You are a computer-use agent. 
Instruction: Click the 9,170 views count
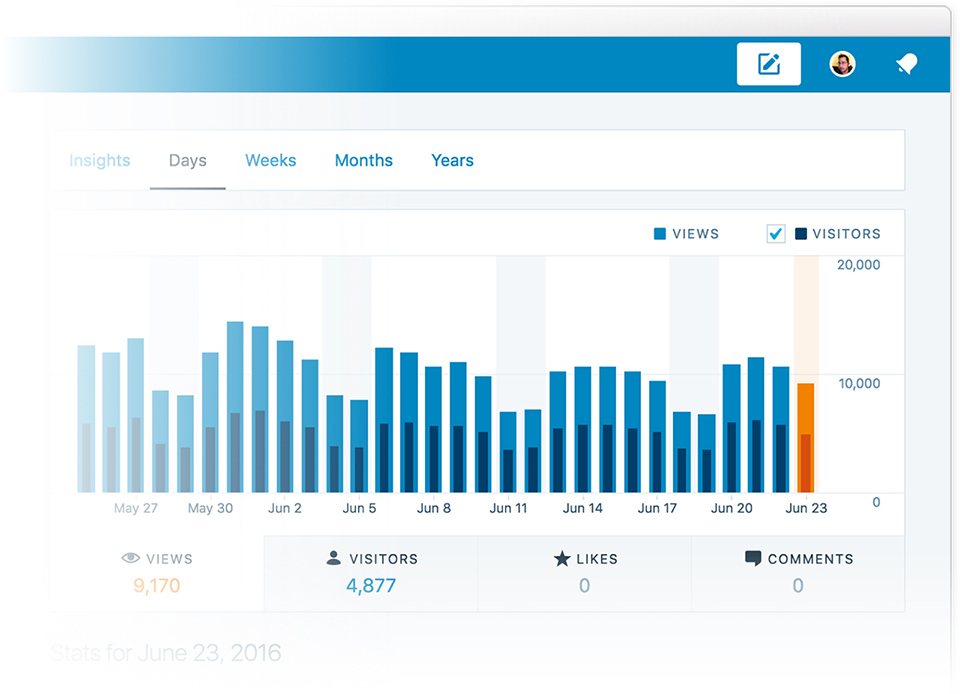coord(157,586)
